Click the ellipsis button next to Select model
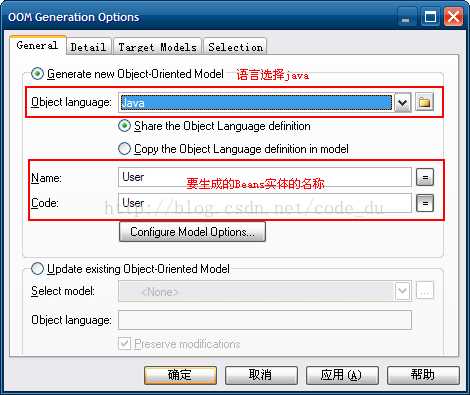 pyautogui.click(x=425, y=291)
